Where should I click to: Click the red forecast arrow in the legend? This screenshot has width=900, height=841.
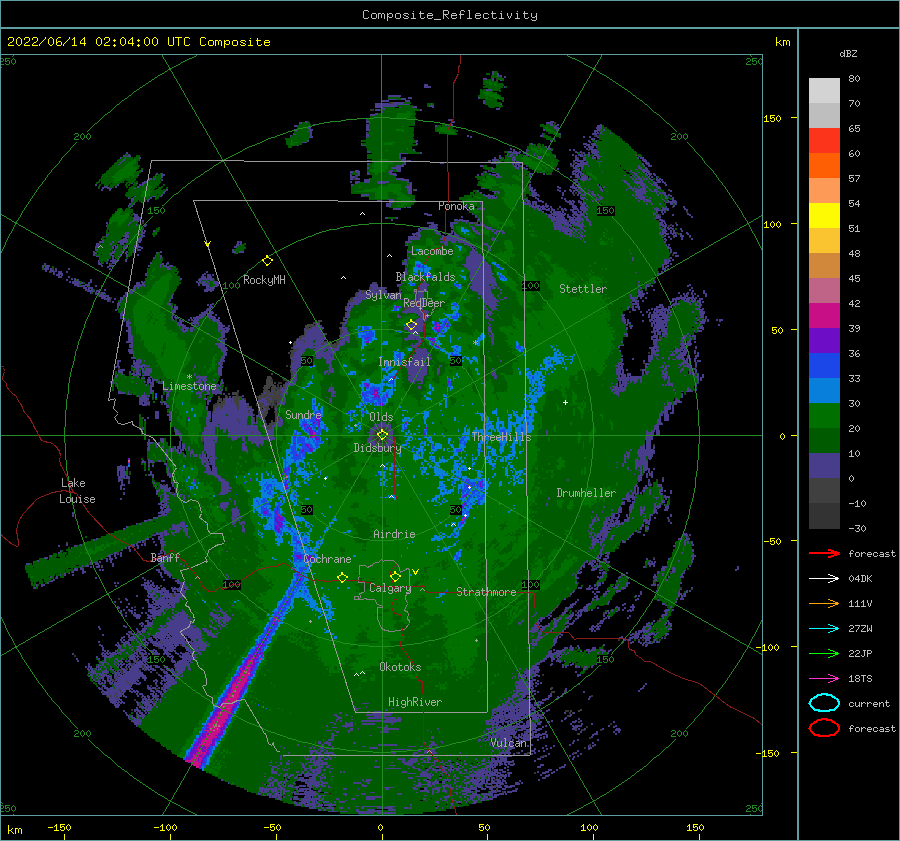click(824, 553)
